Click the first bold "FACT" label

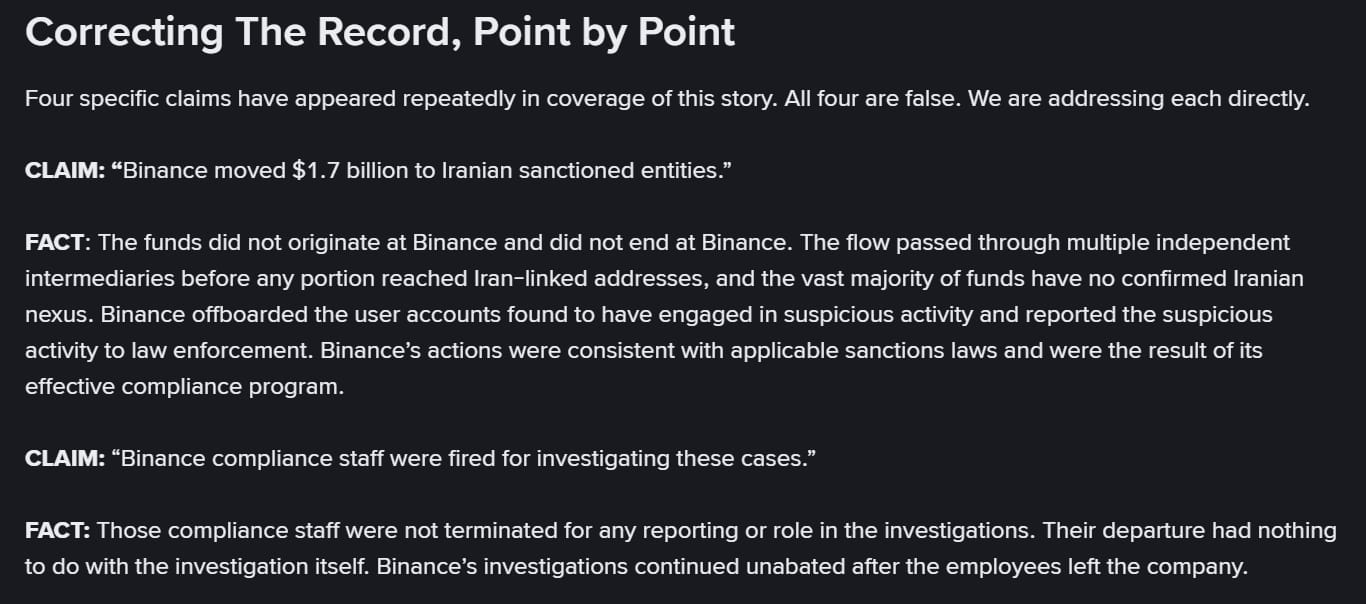(57, 242)
